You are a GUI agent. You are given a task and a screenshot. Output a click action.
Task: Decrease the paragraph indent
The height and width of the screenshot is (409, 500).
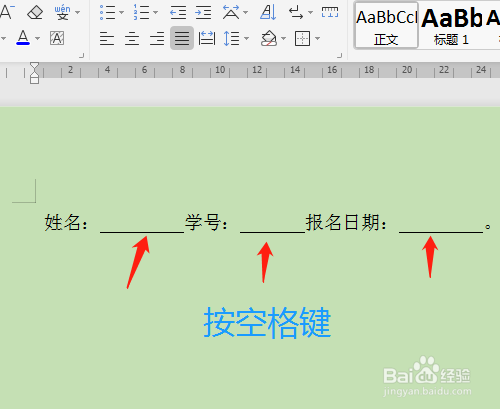click(x=178, y=13)
